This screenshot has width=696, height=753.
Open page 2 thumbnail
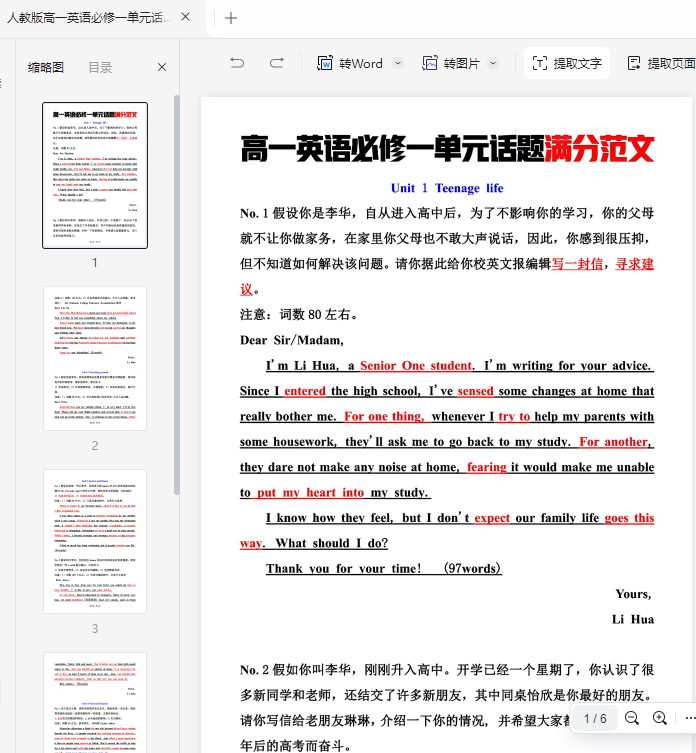click(x=95, y=359)
